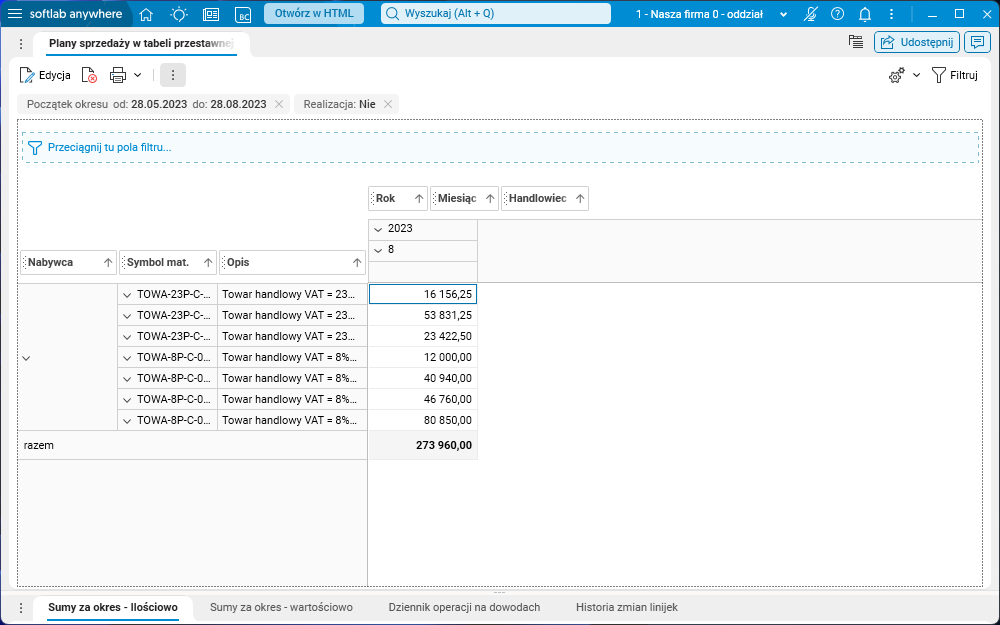Click the BC icon in top bar

pos(242,15)
